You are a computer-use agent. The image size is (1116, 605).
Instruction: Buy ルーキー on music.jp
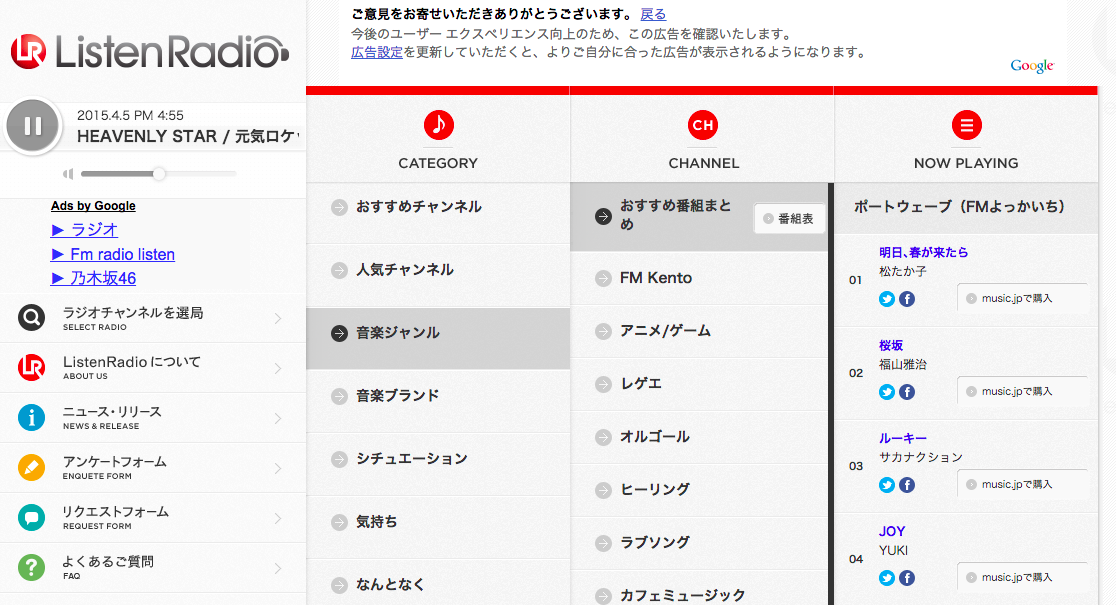1022,484
